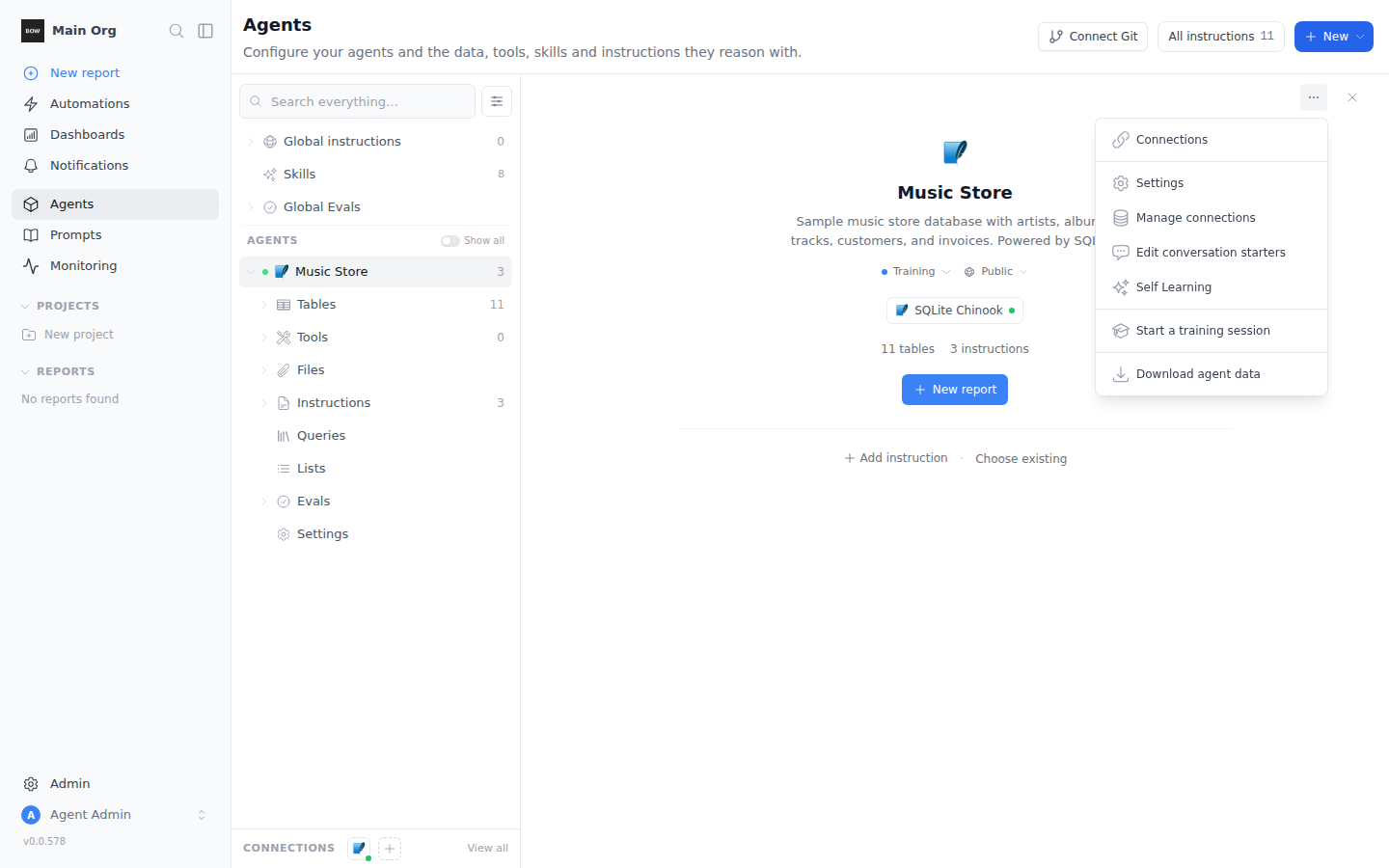Click the Add instruction link
This screenshot has height=868, width=1389.
pyautogui.click(x=896, y=458)
